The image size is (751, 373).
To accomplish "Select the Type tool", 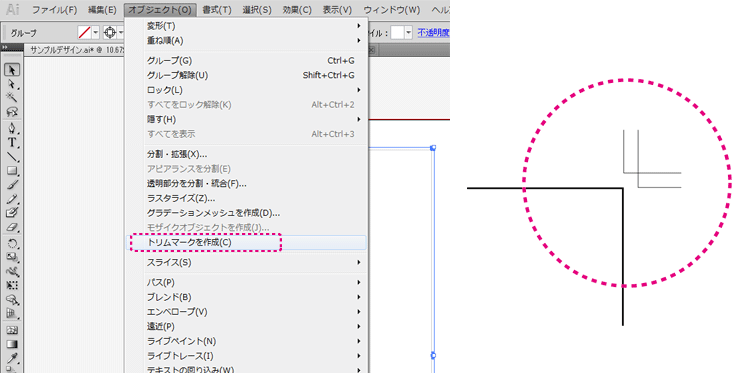I will [12, 142].
